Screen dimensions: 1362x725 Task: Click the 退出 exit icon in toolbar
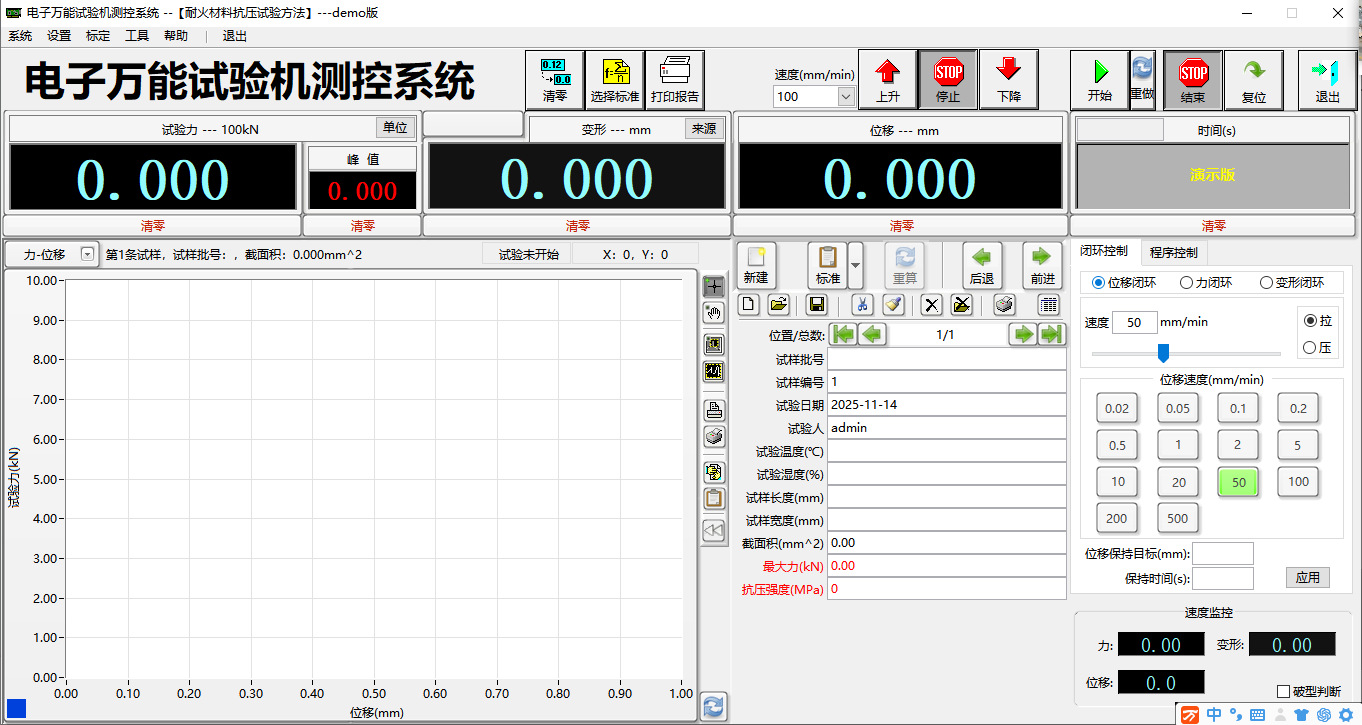pos(1327,80)
